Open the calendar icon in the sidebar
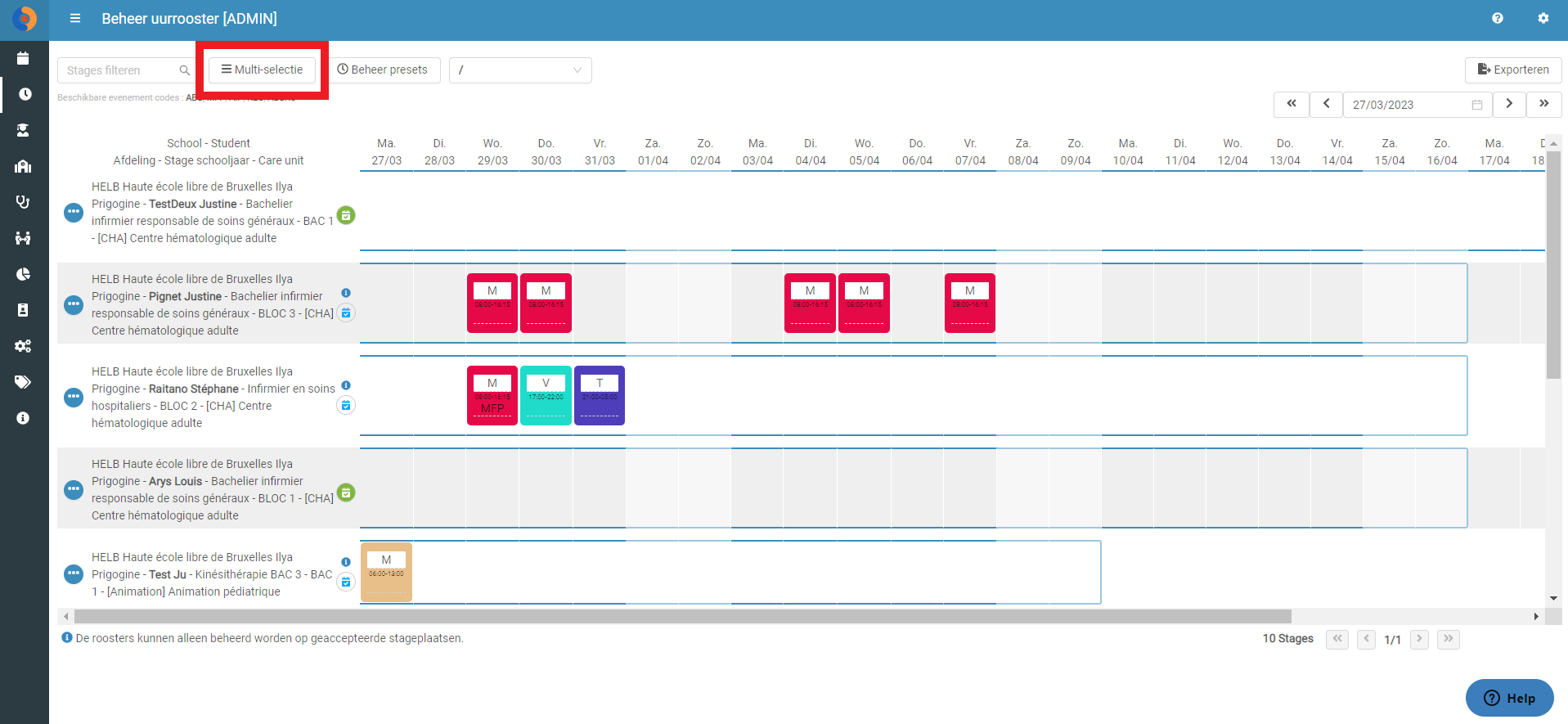 click(x=23, y=58)
